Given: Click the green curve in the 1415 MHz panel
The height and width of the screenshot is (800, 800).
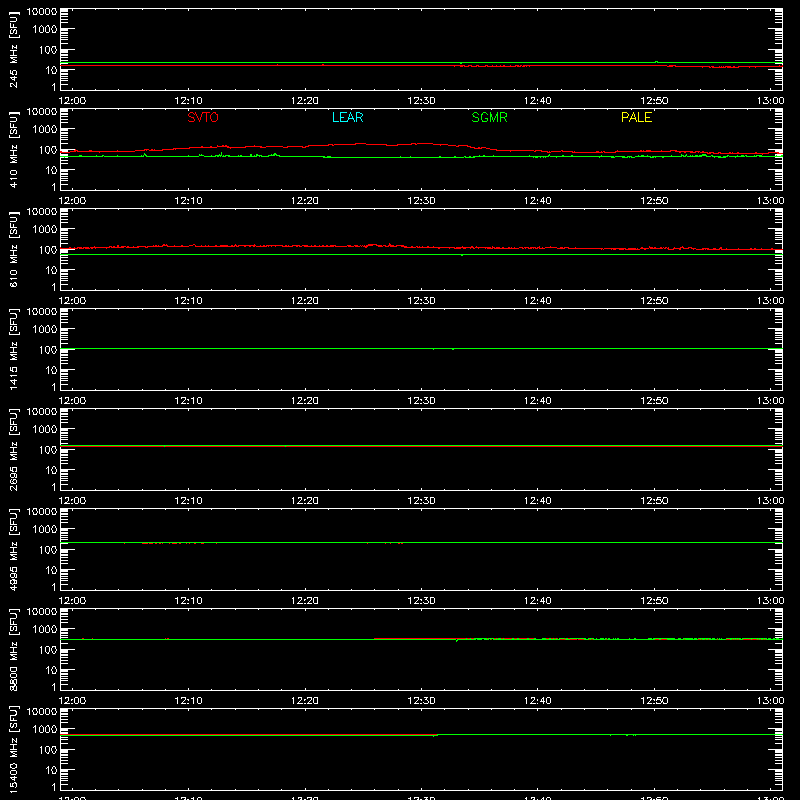Looking at the screenshot, I should tap(421, 348).
